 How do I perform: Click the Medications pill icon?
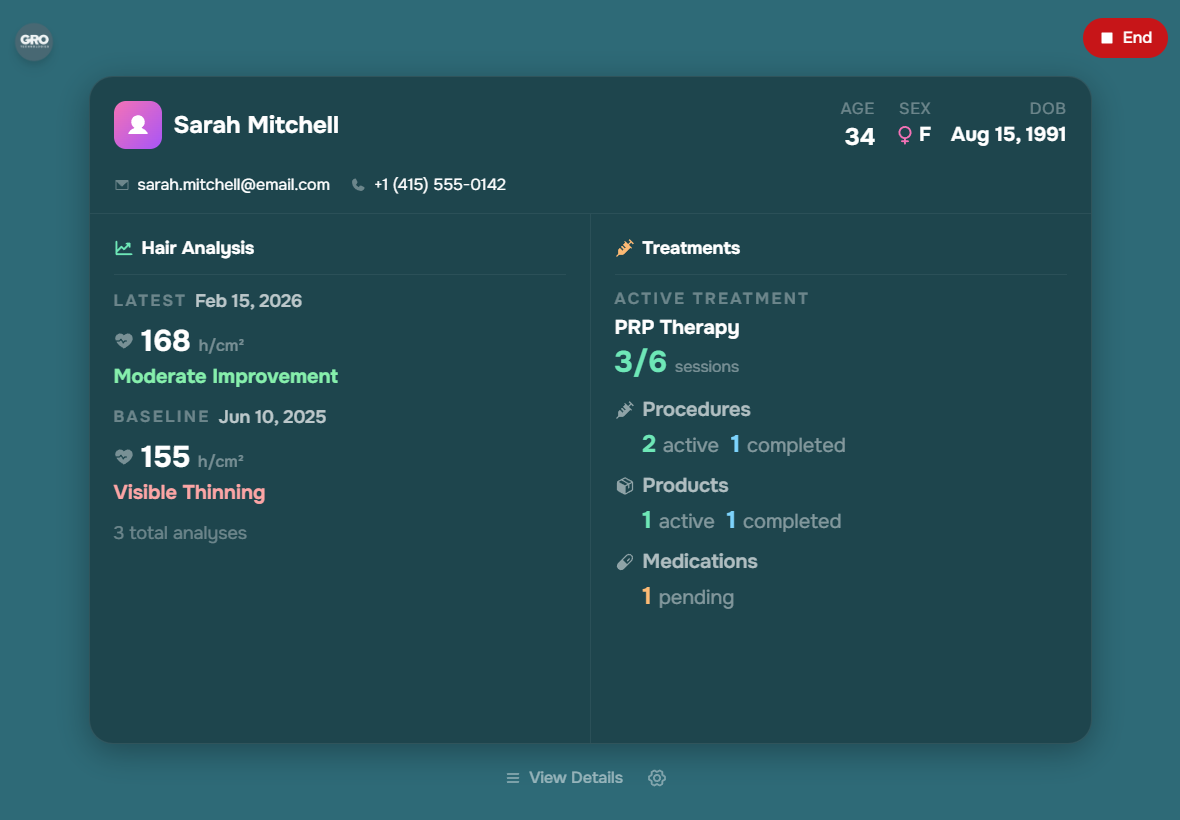(625, 562)
